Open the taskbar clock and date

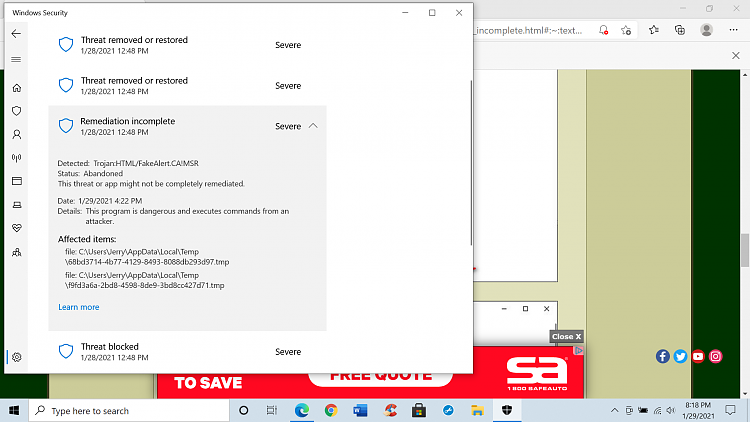[x=698, y=411]
